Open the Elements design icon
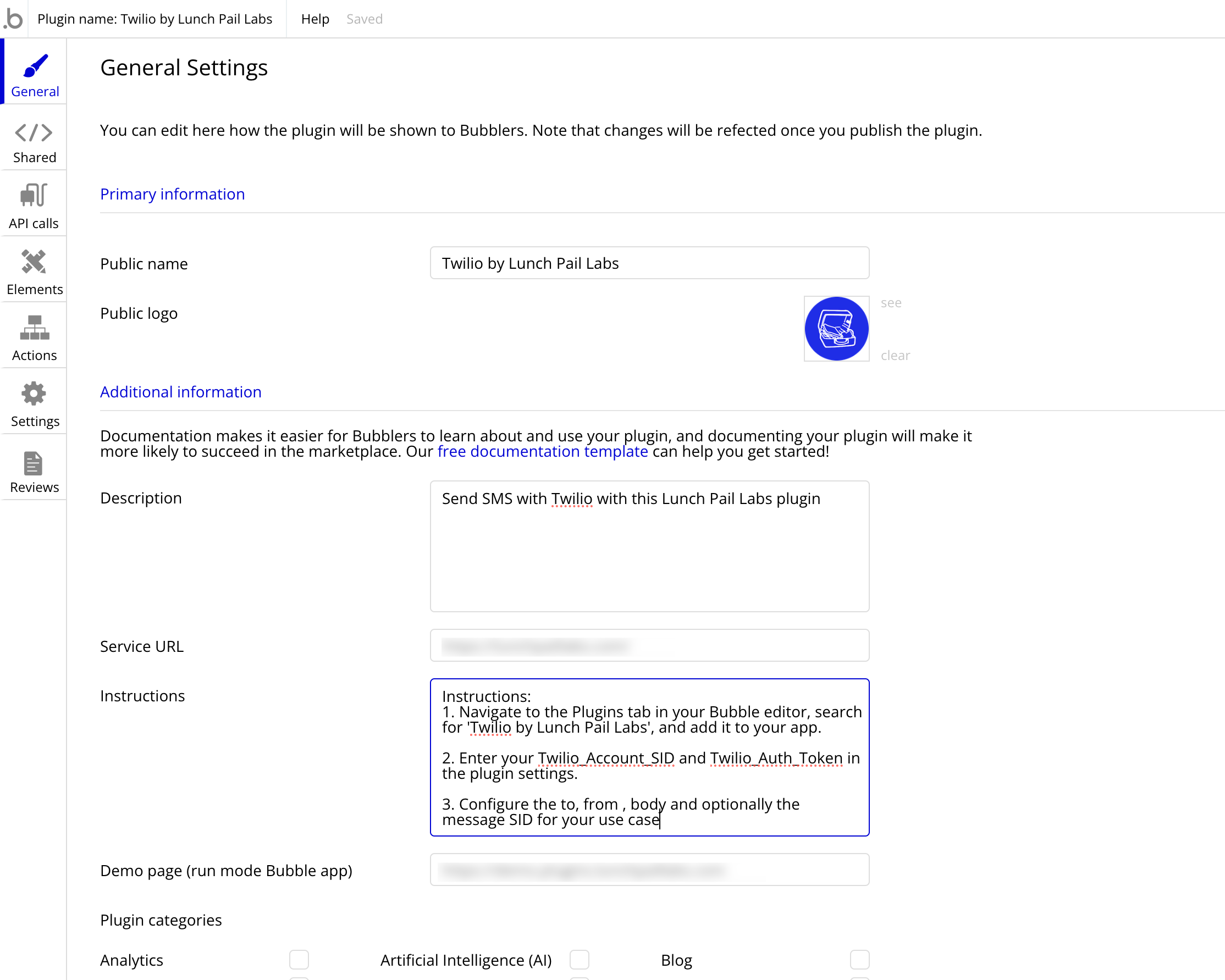Image resolution: width=1225 pixels, height=980 pixels. (34, 262)
